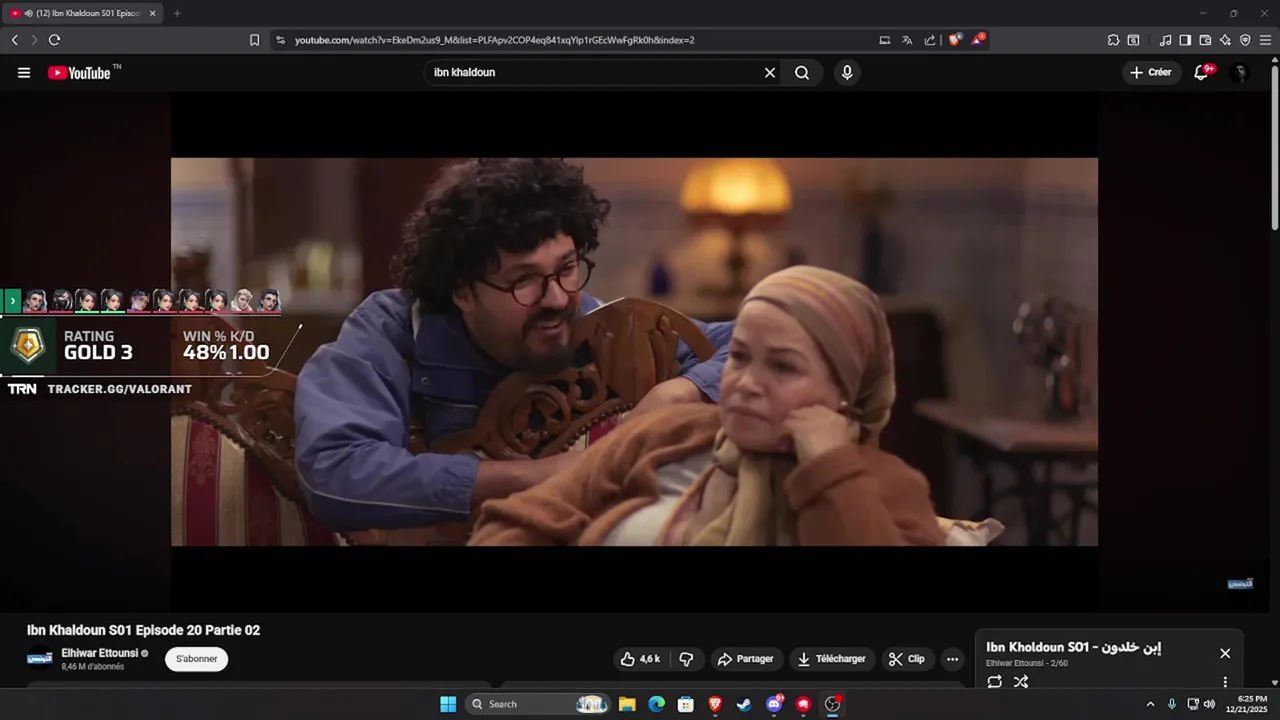Expand the tracker overlay green arrow
This screenshot has height=720, width=1280.
pyautogui.click(x=12, y=300)
